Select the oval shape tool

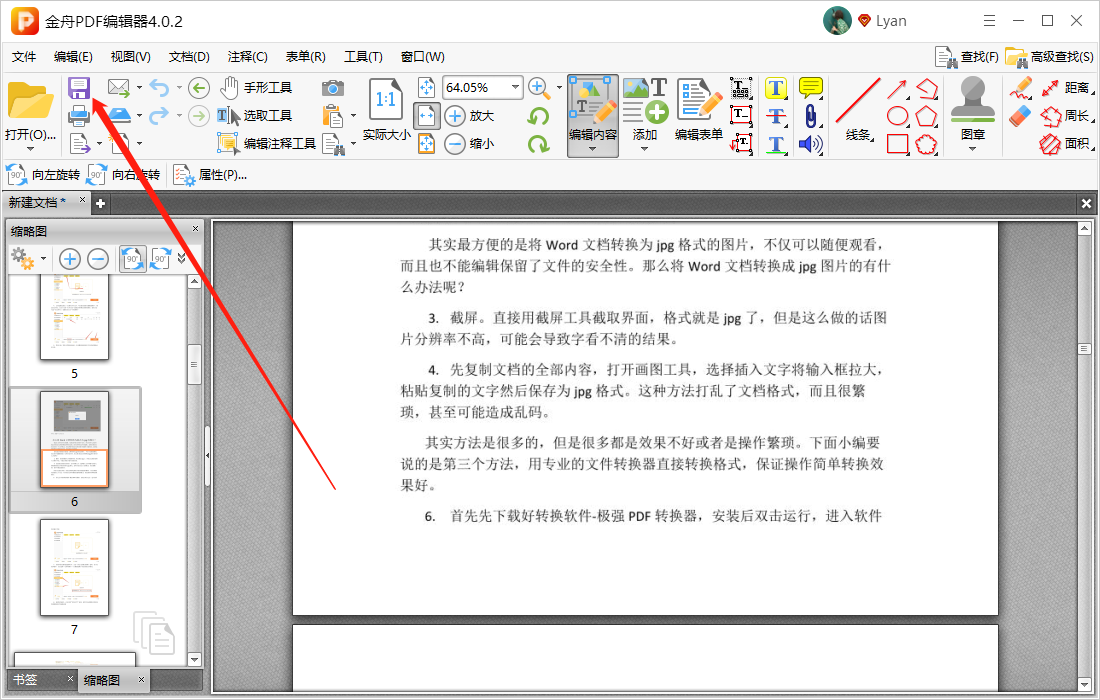(x=897, y=116)
